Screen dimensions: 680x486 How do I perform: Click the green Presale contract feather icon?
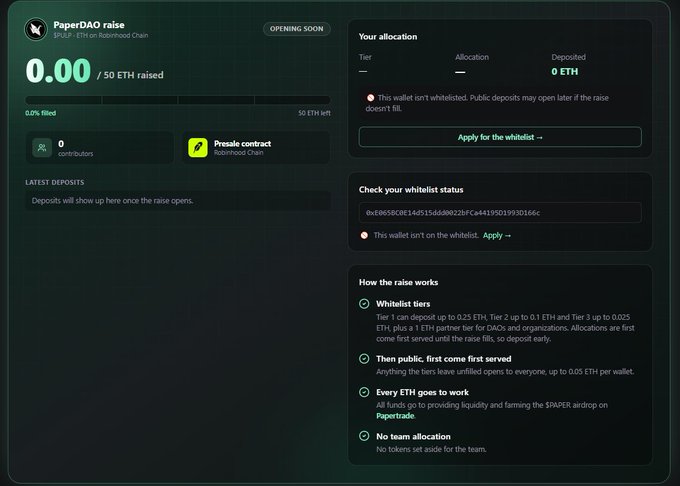pyautogui.click(x=198, y=147)
